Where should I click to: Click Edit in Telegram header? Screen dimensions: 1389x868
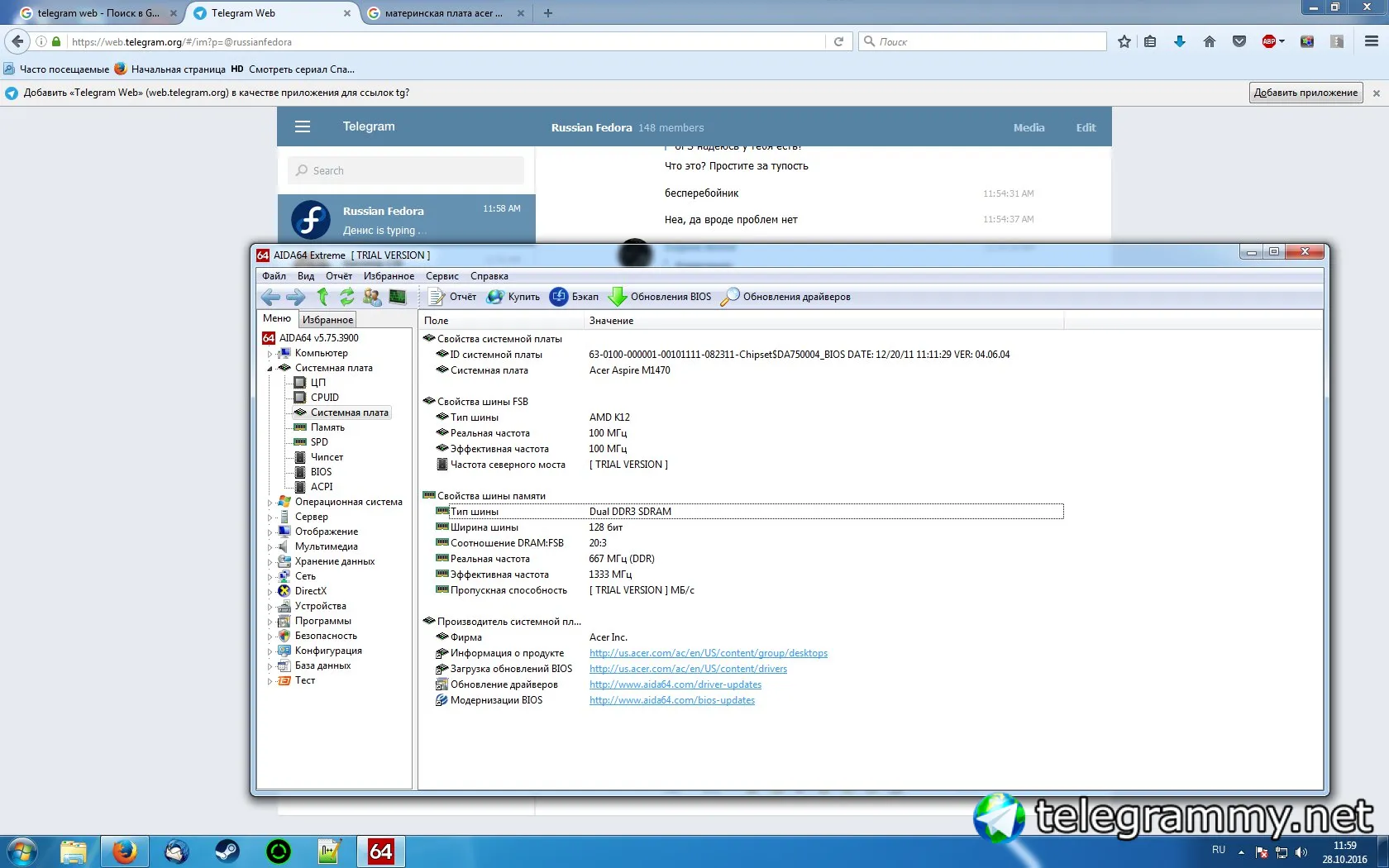(x=1086, y=127)
